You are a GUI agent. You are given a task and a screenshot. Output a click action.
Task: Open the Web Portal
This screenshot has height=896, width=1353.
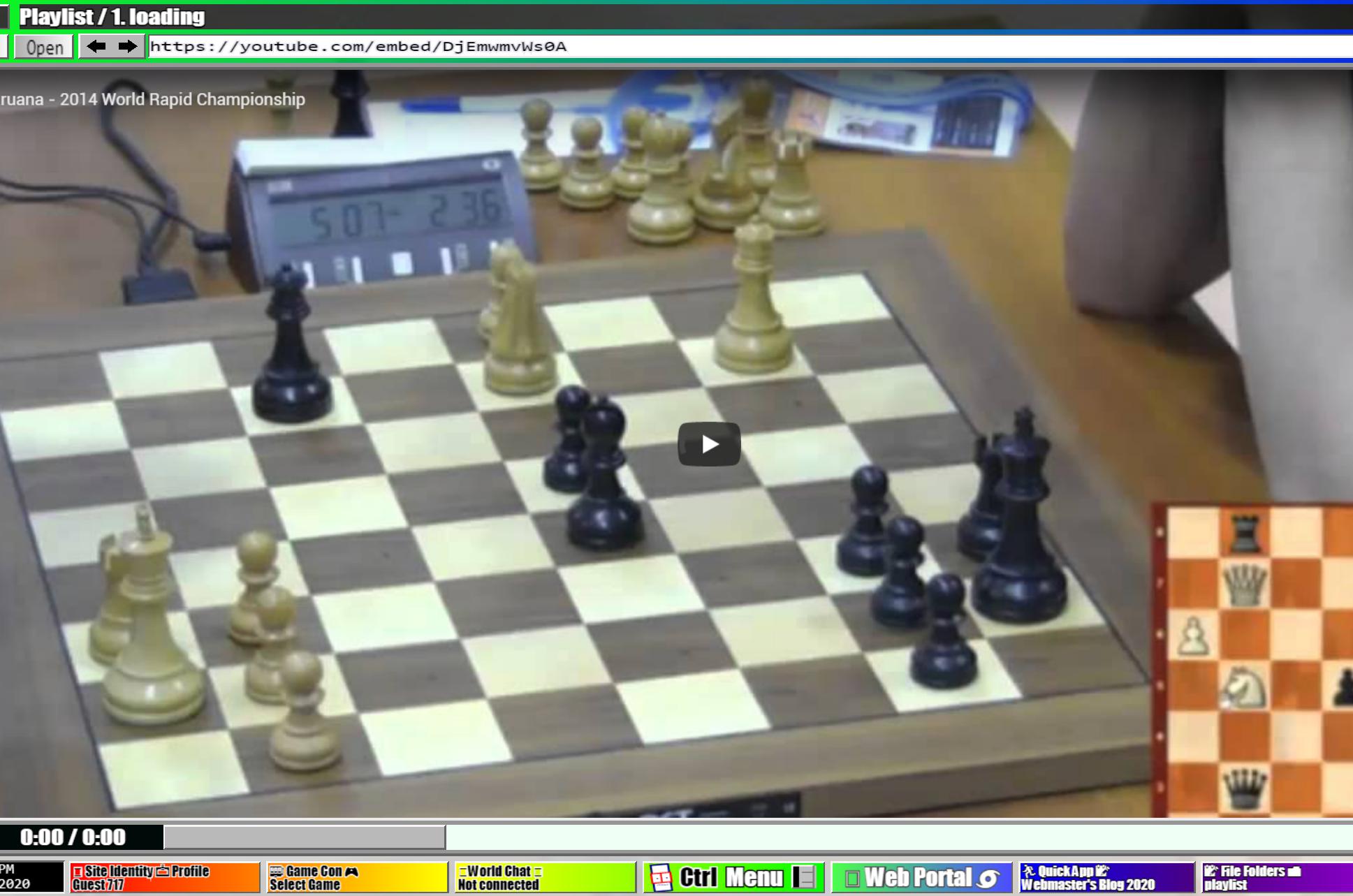point(922,878)
